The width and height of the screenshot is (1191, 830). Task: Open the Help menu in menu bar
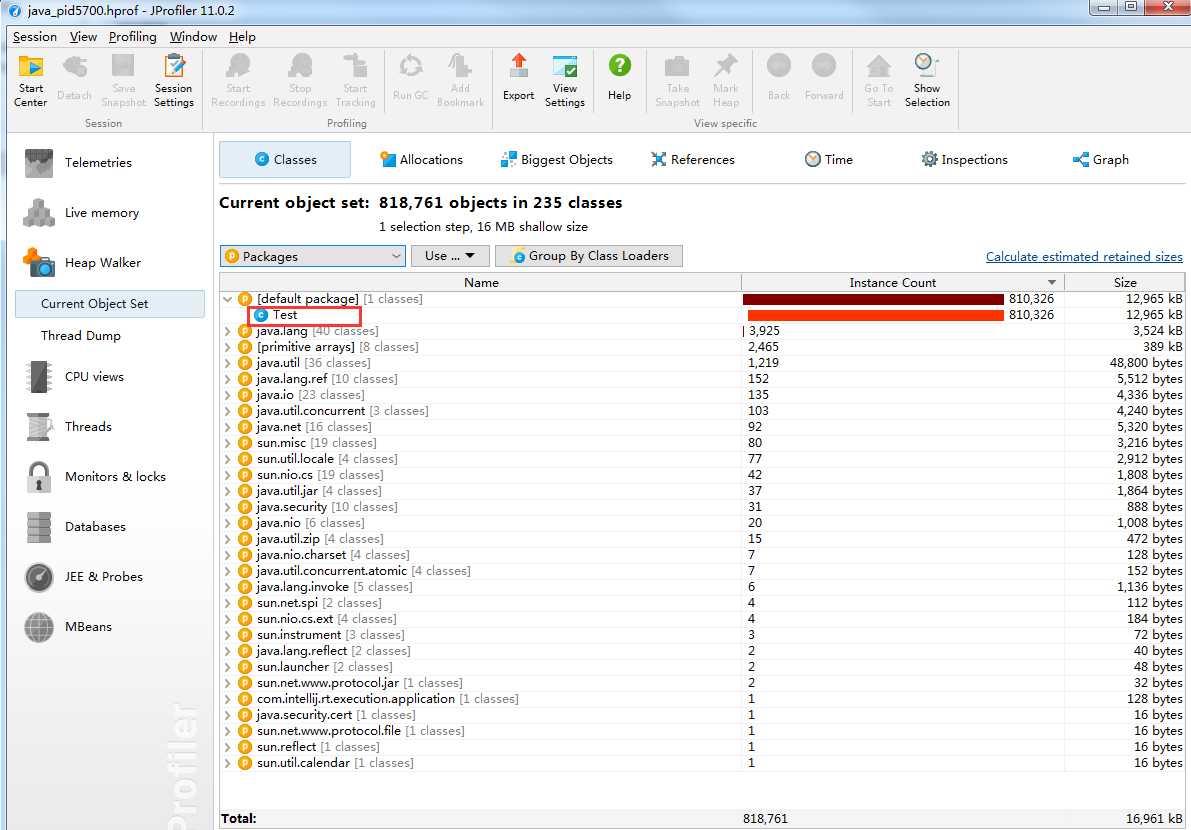tap(242, 36)
